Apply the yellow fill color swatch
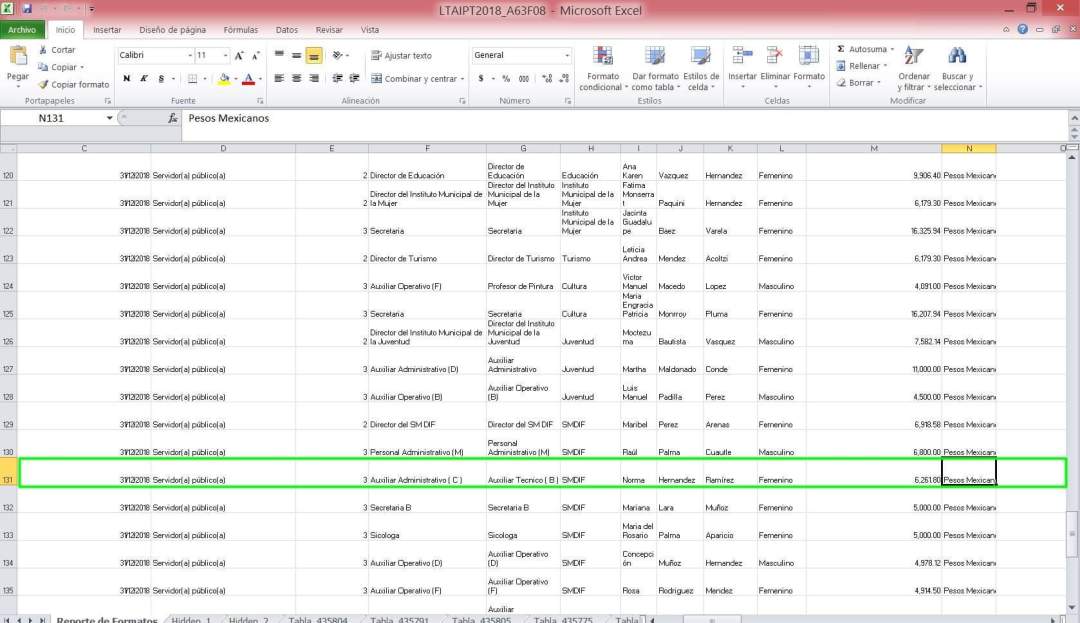Image resolution: width=1080 pixels, height=623 pixels. [224, 79]
